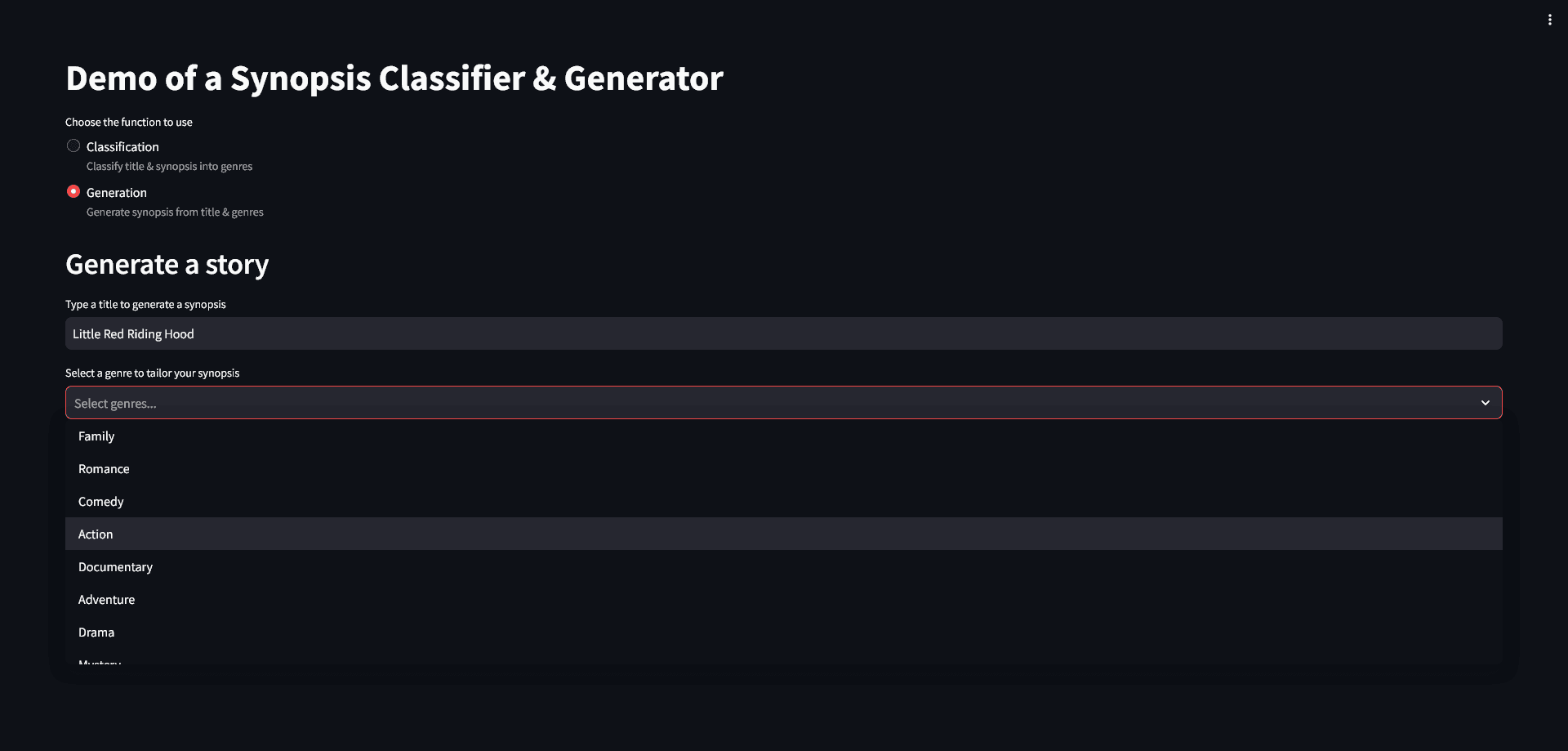Choose Romance from genre list

pyautogui.click(x=104, y=469)
